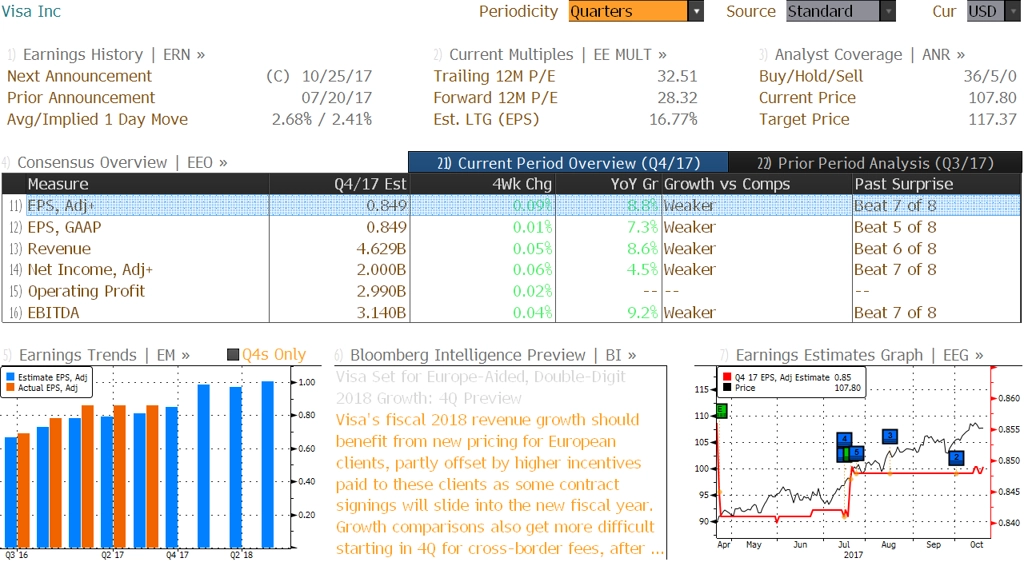Select Current Period Overview (Q4/17) tab
This screenshot has width=1024, height=562.
pyautogui.click(x=568, y=163)
